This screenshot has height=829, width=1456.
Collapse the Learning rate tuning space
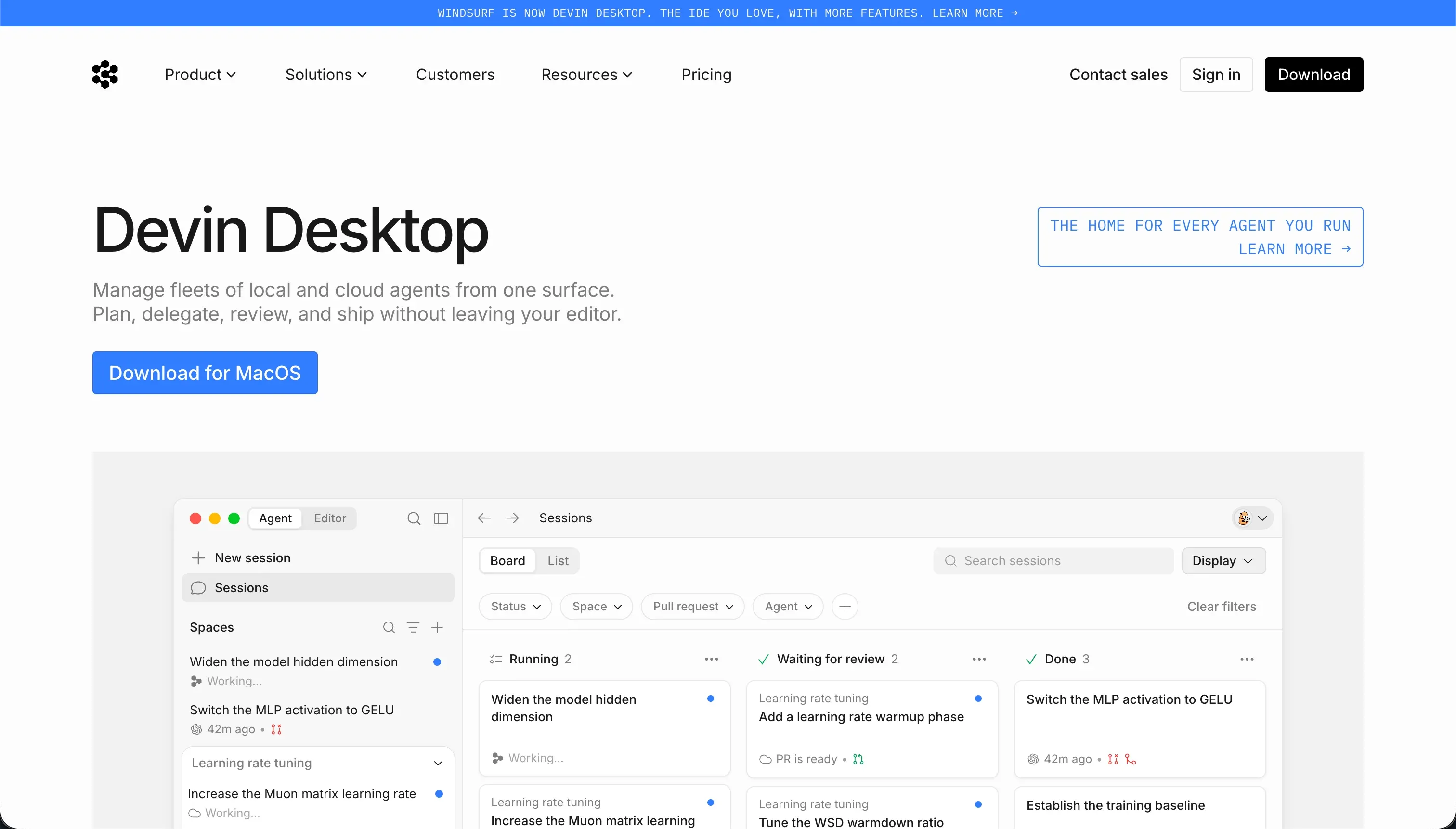click(x=438, y=763)
